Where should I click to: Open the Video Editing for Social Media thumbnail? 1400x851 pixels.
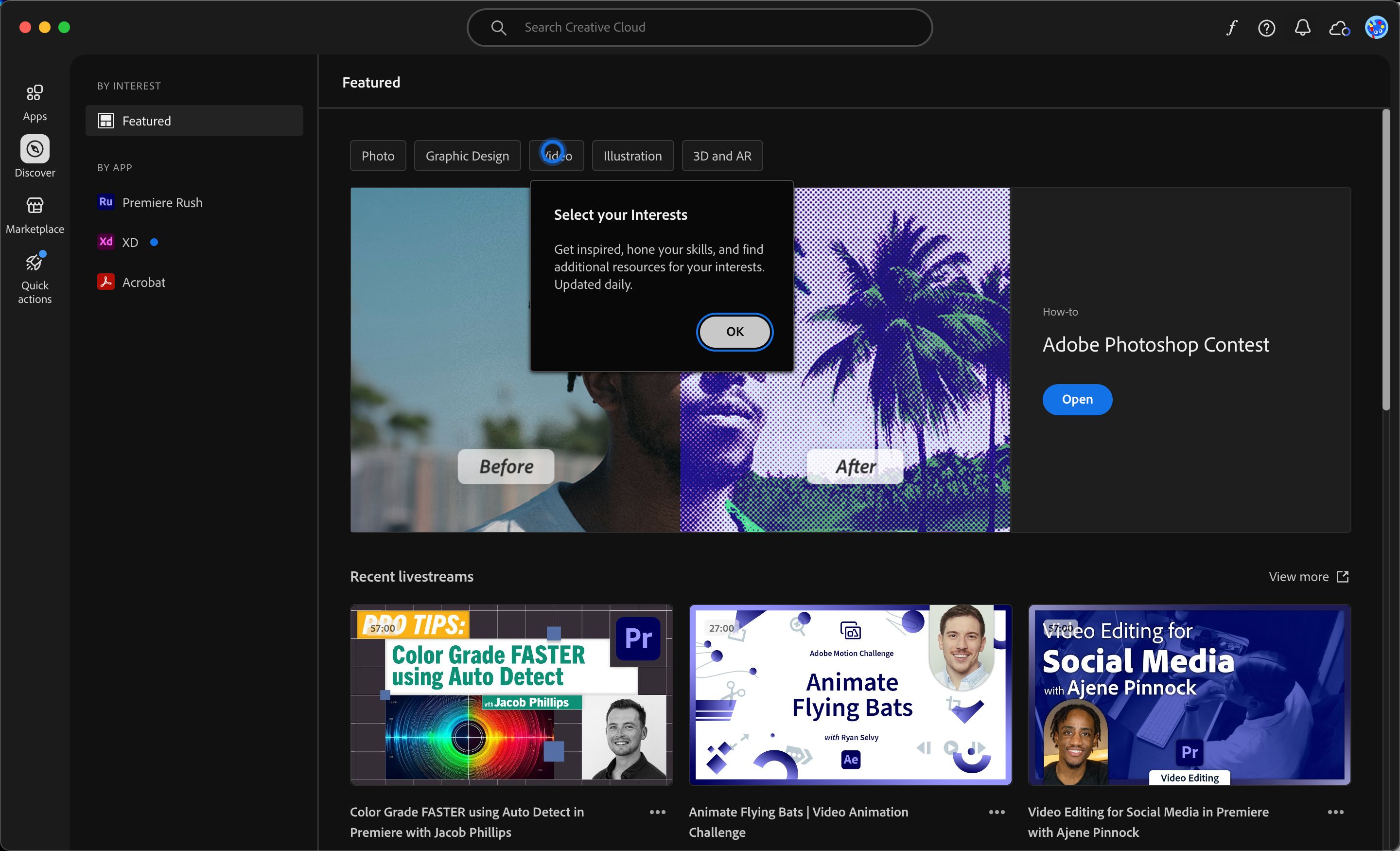point(1189,695)
